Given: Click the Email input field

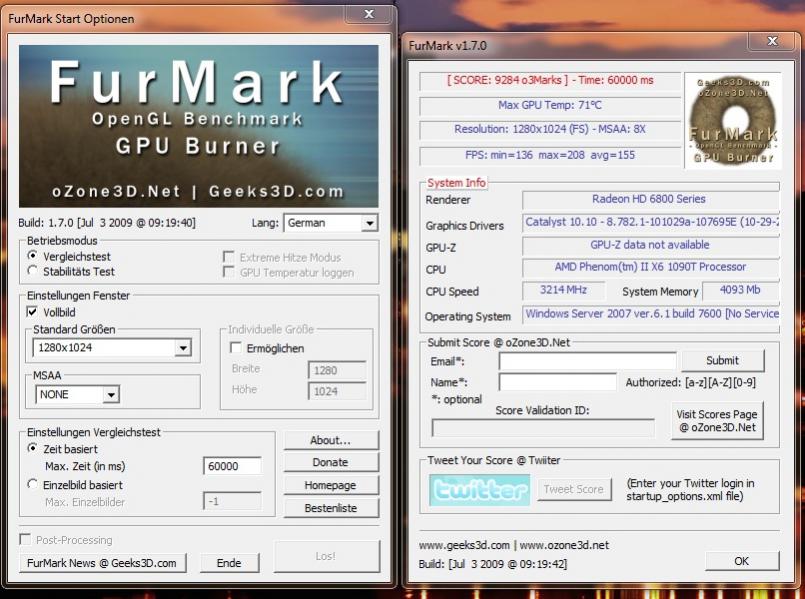Looking at the screenshot, I should [587, 361].
